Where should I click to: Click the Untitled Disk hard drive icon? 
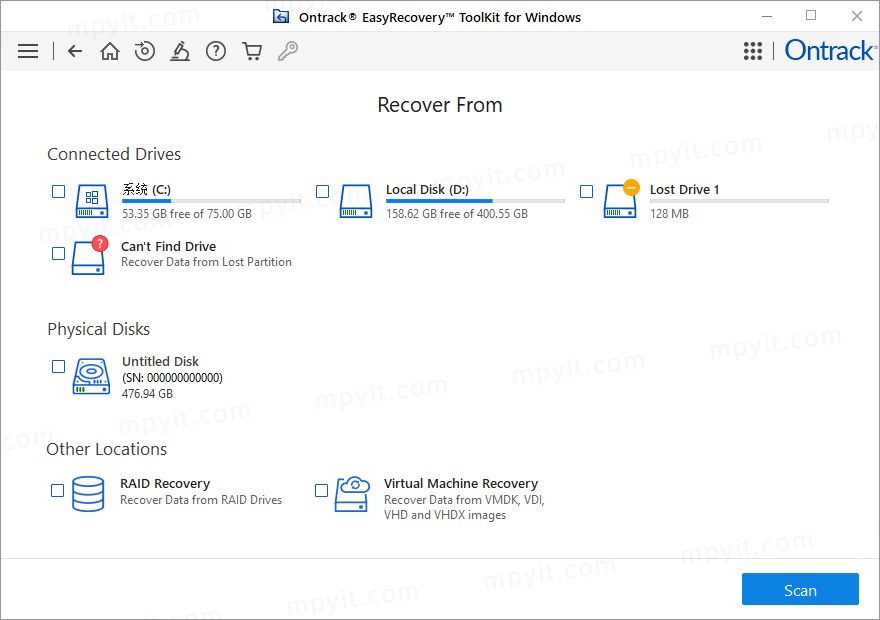[91, 376]
